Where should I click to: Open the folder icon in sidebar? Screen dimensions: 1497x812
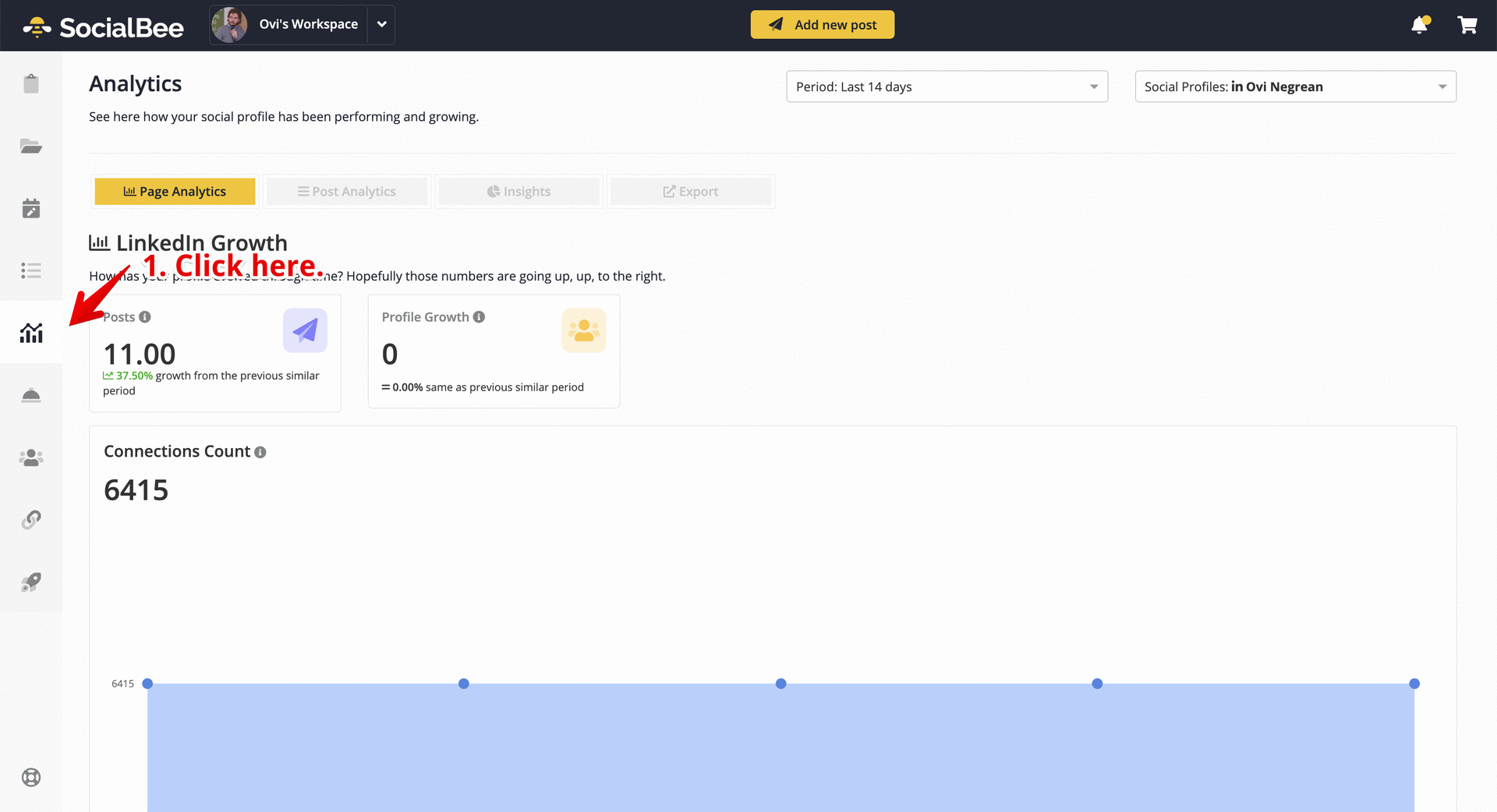click(31, 146)
